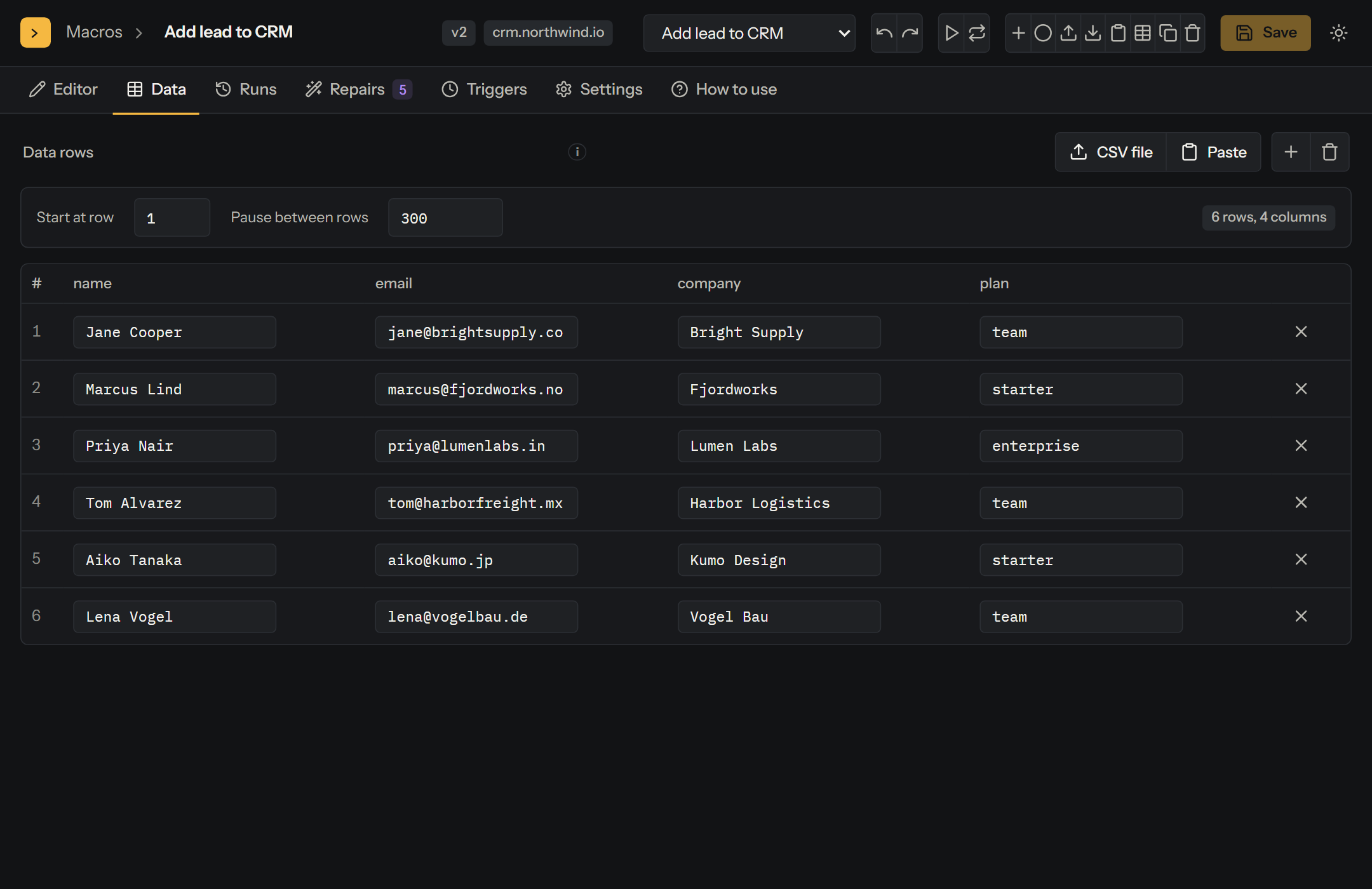Click the record circle icon
This screenshot has height=889, width=1372.
tap(1043, 32)
